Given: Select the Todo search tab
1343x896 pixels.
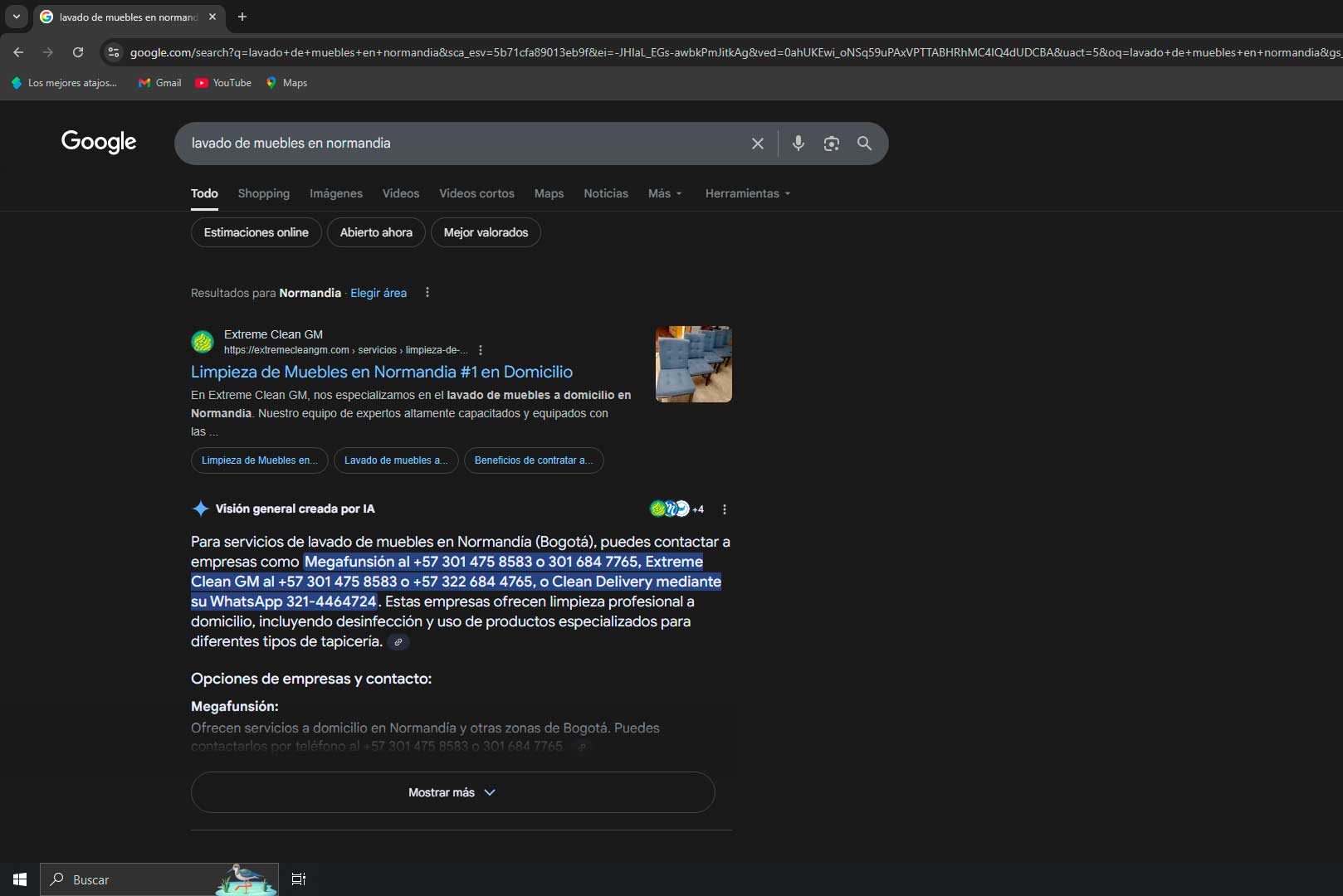Looking at the screenshot, I should pyautogui.click(x=204, y=193).
